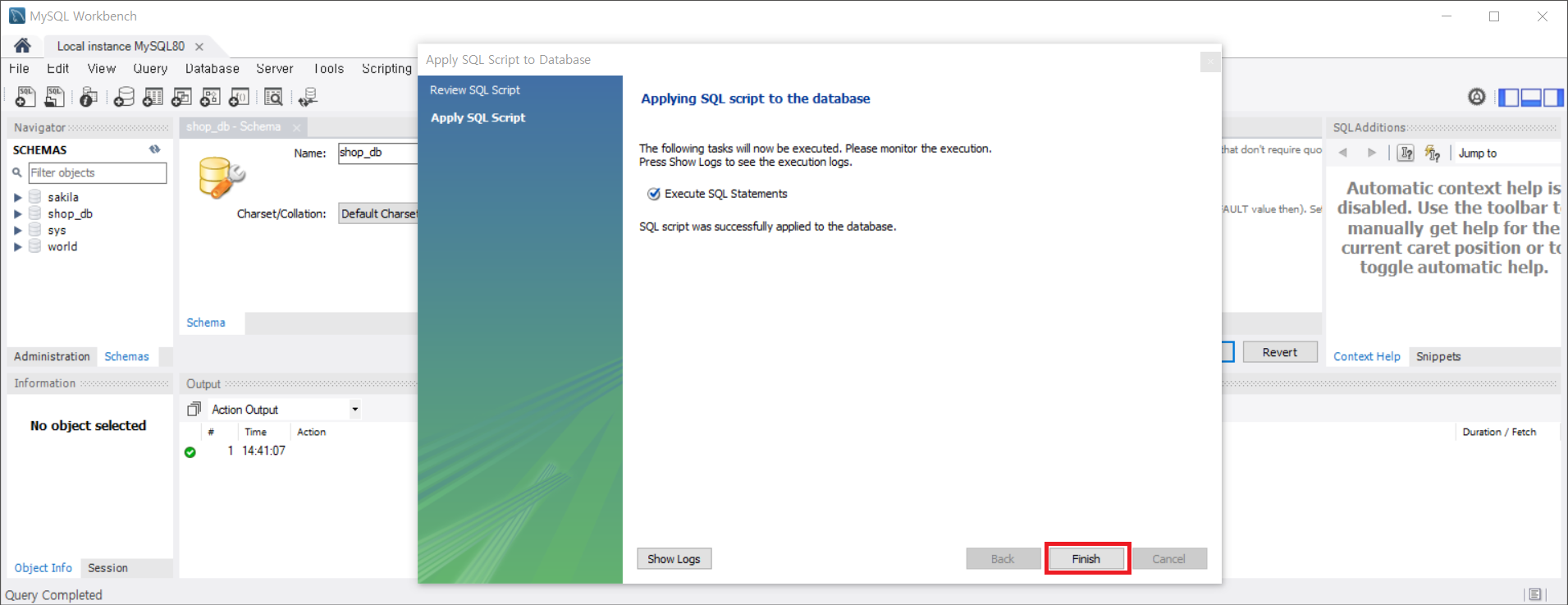
Task: Expand the shop_db schema tree
Action: (x=17, y=213)
